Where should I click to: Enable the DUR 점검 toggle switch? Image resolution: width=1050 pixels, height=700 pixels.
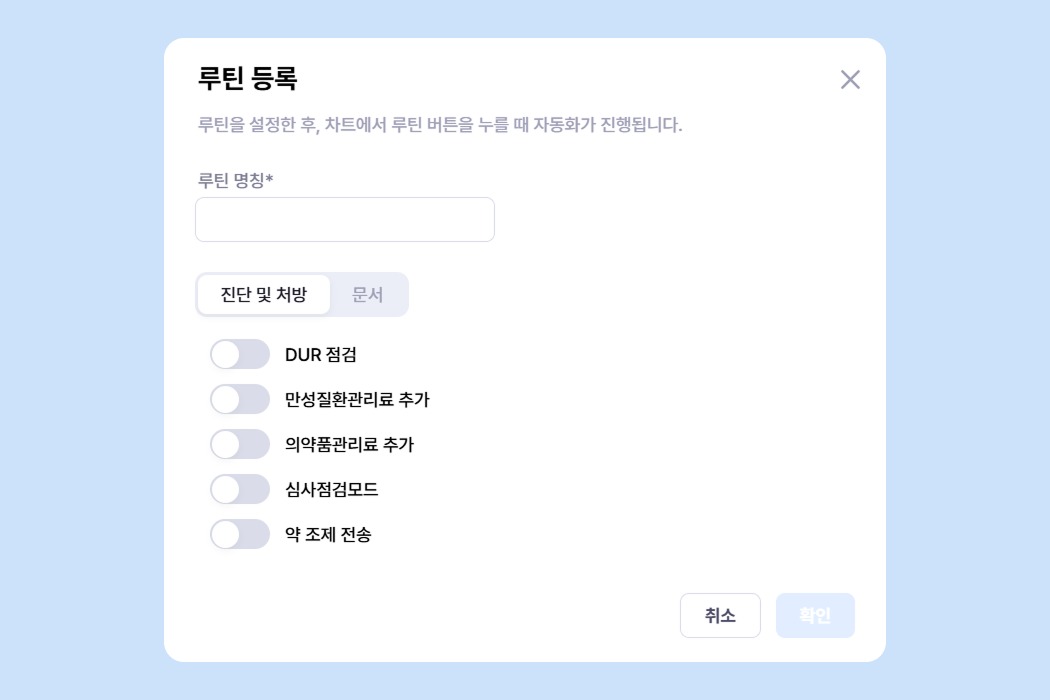(240, 354)
